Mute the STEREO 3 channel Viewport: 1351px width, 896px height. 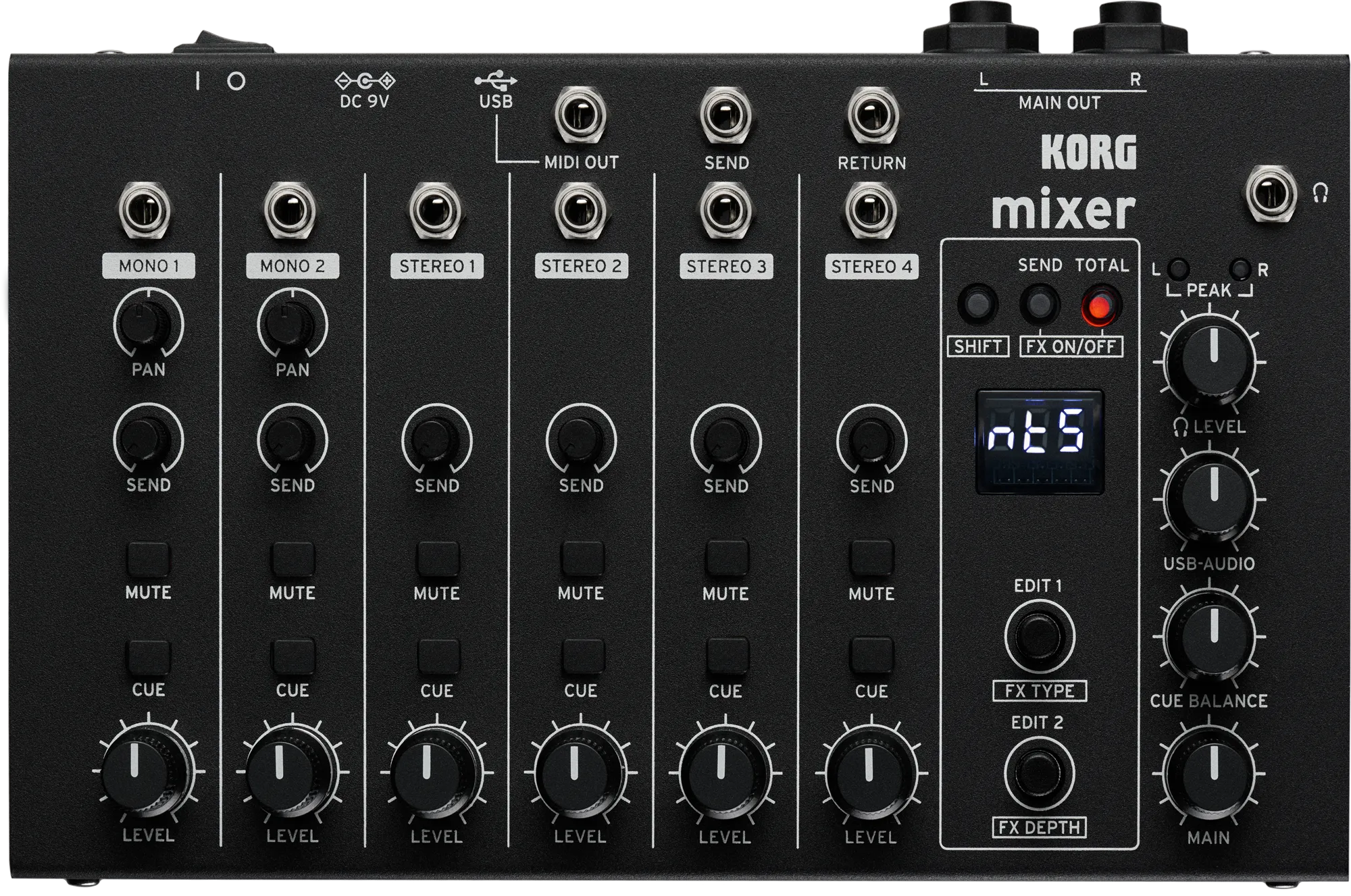pos(726,559)
